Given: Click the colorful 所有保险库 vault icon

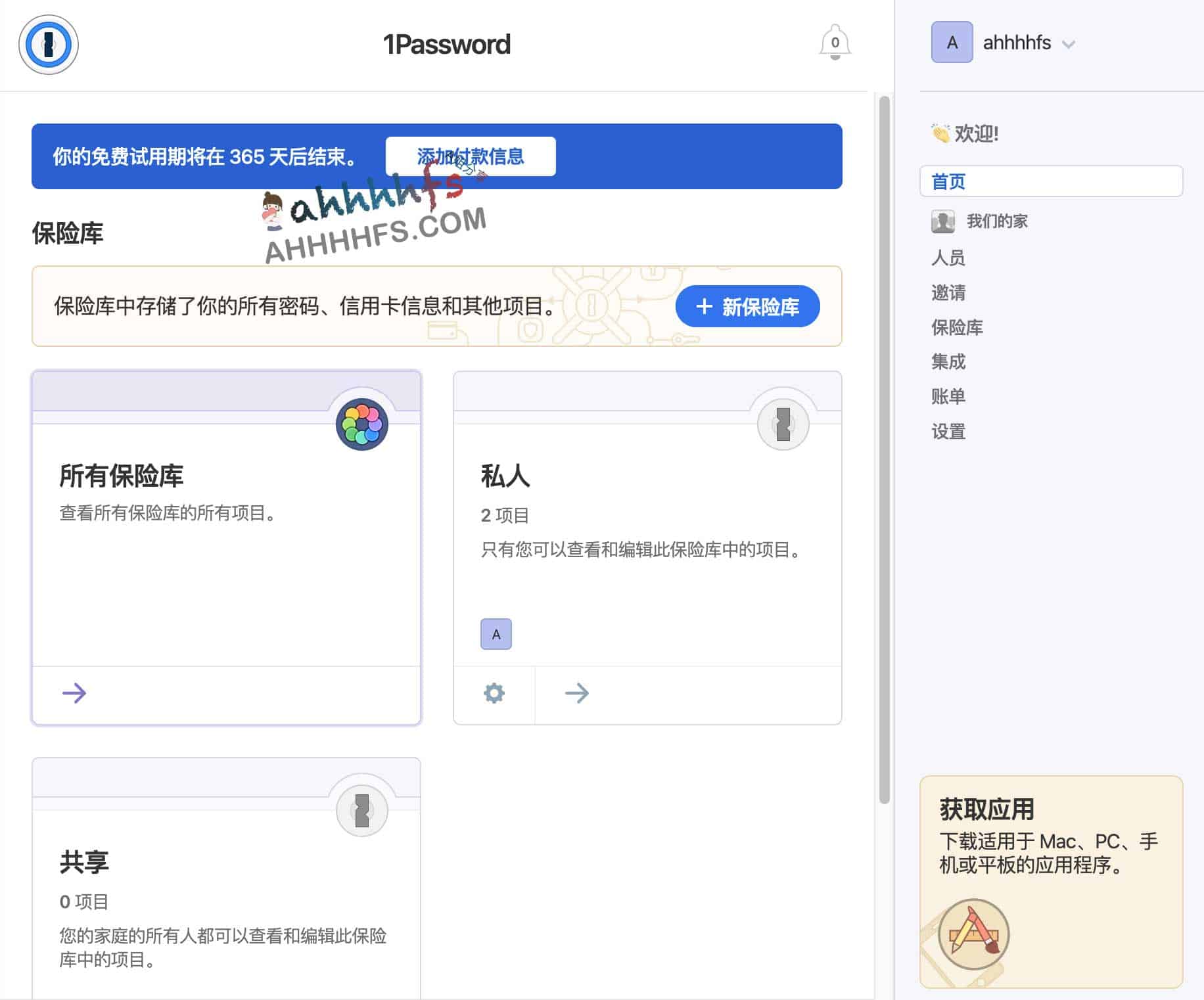Looking at the screenshot, I should click(x=361, y=424).
